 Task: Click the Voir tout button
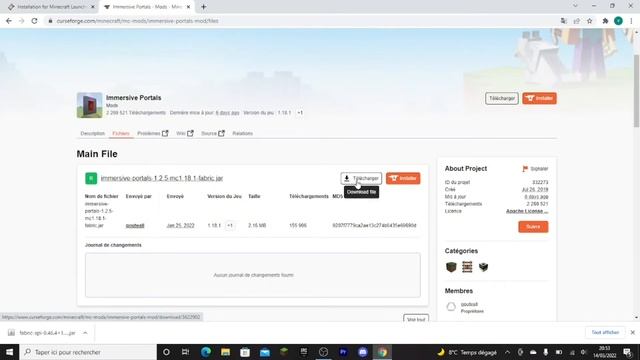(416, 319)
